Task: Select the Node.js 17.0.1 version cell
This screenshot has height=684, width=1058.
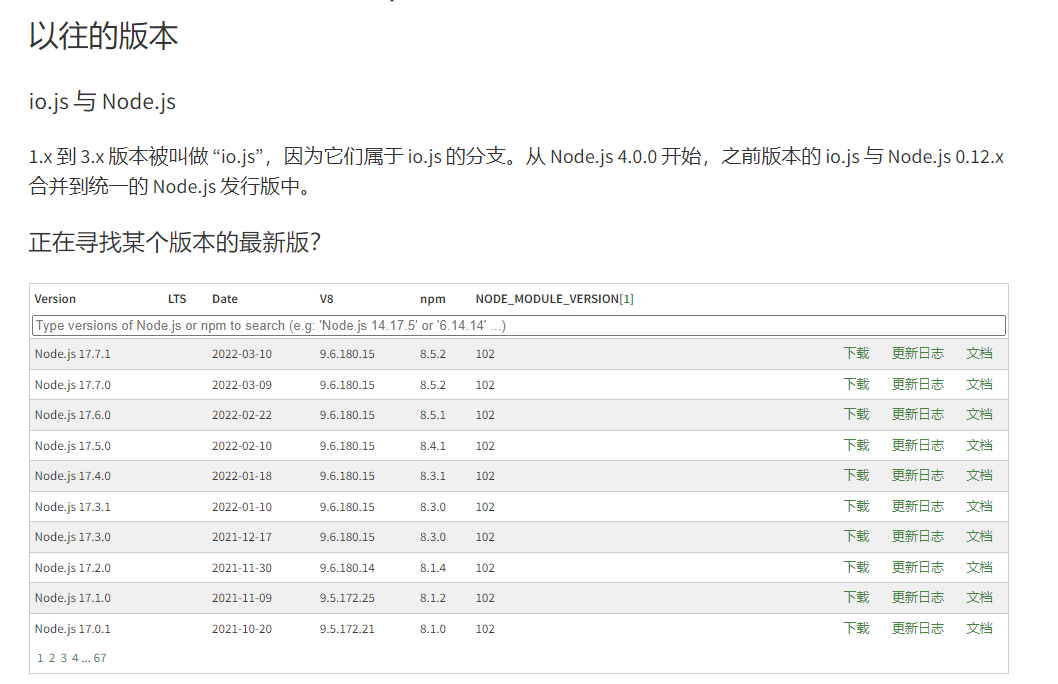Action: pos(73,629)
